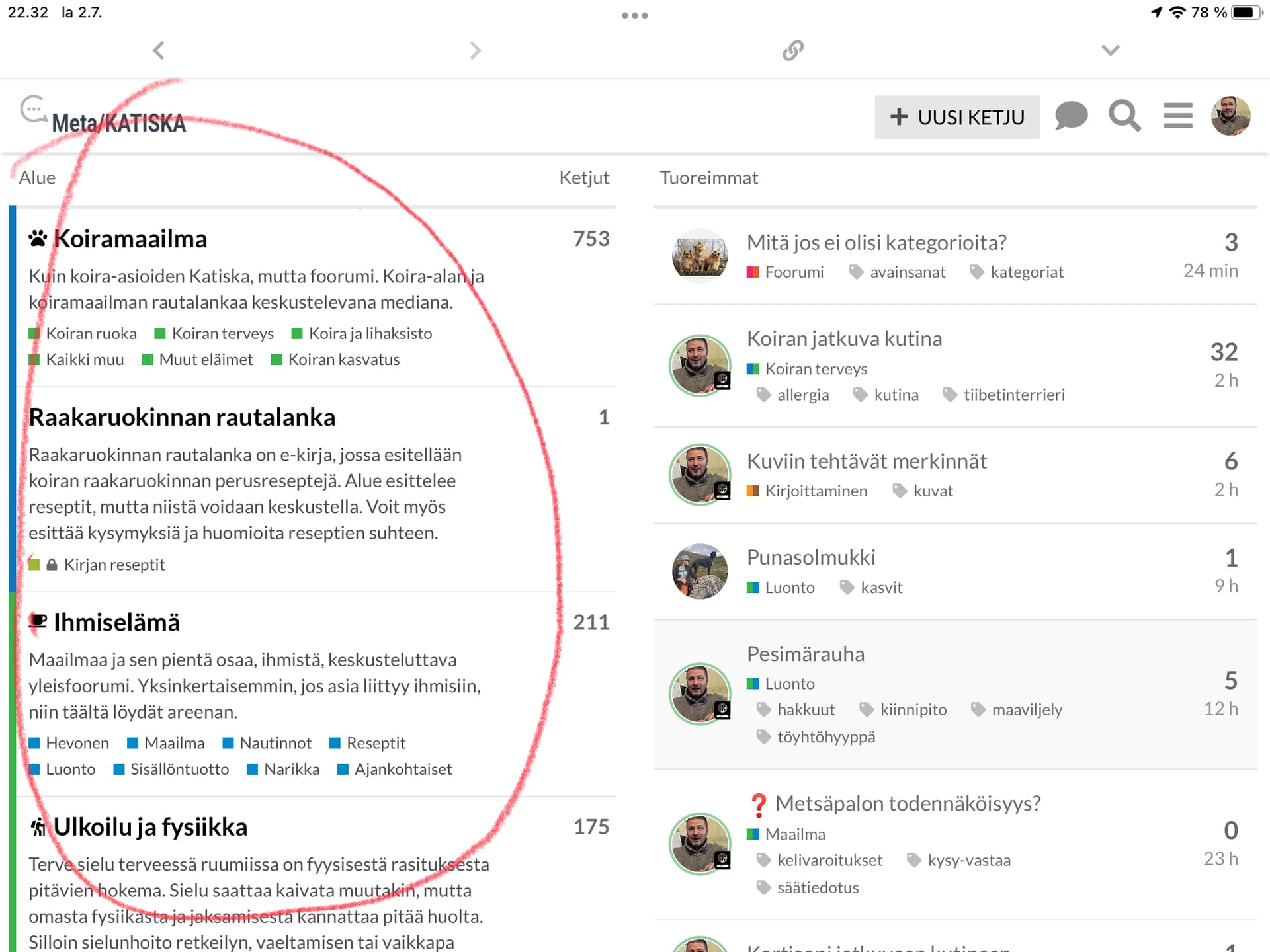
Task: Open the three-dot multitasking menu
Action: pos(634,15)
